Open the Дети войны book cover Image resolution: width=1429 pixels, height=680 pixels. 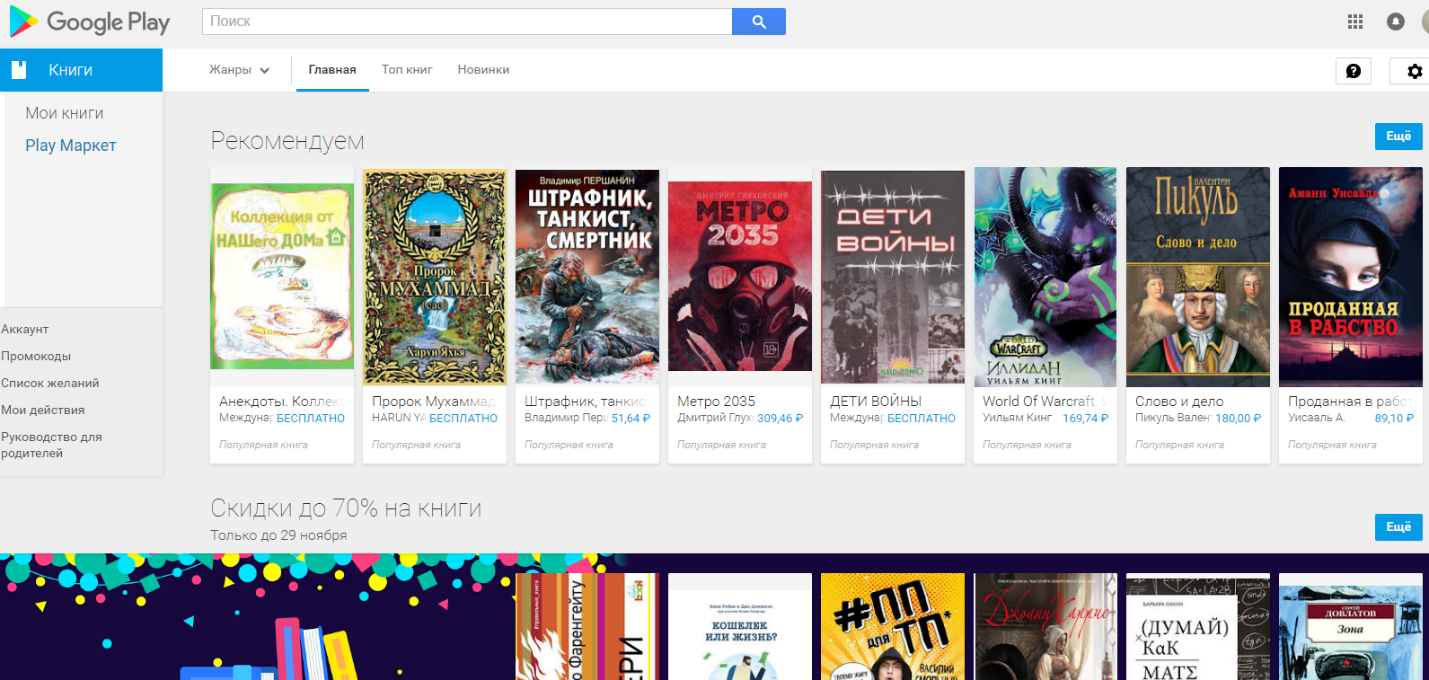point(893,277)
